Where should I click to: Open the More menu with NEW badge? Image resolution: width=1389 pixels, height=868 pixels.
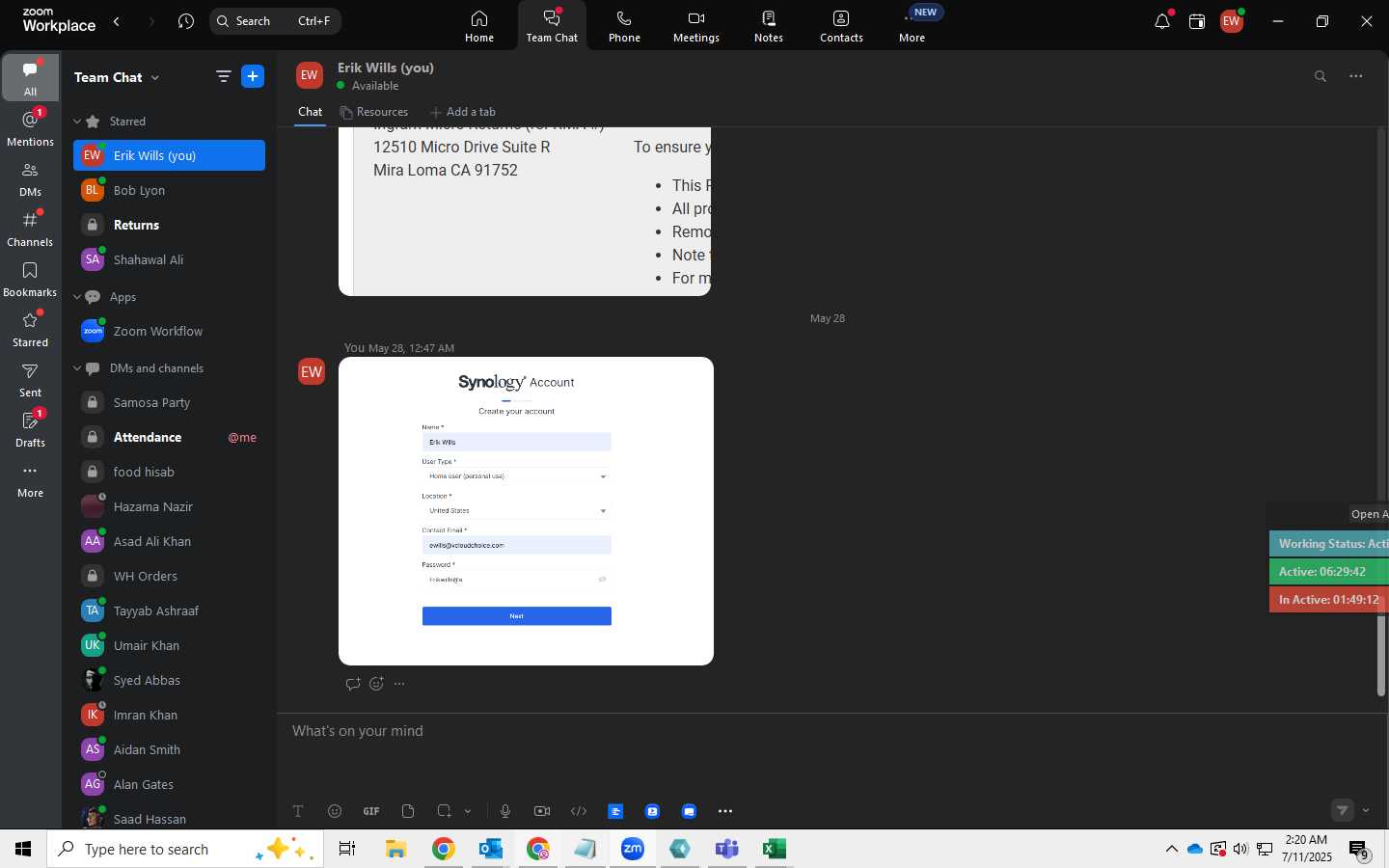pyautogui.click(x=912, y=26)
